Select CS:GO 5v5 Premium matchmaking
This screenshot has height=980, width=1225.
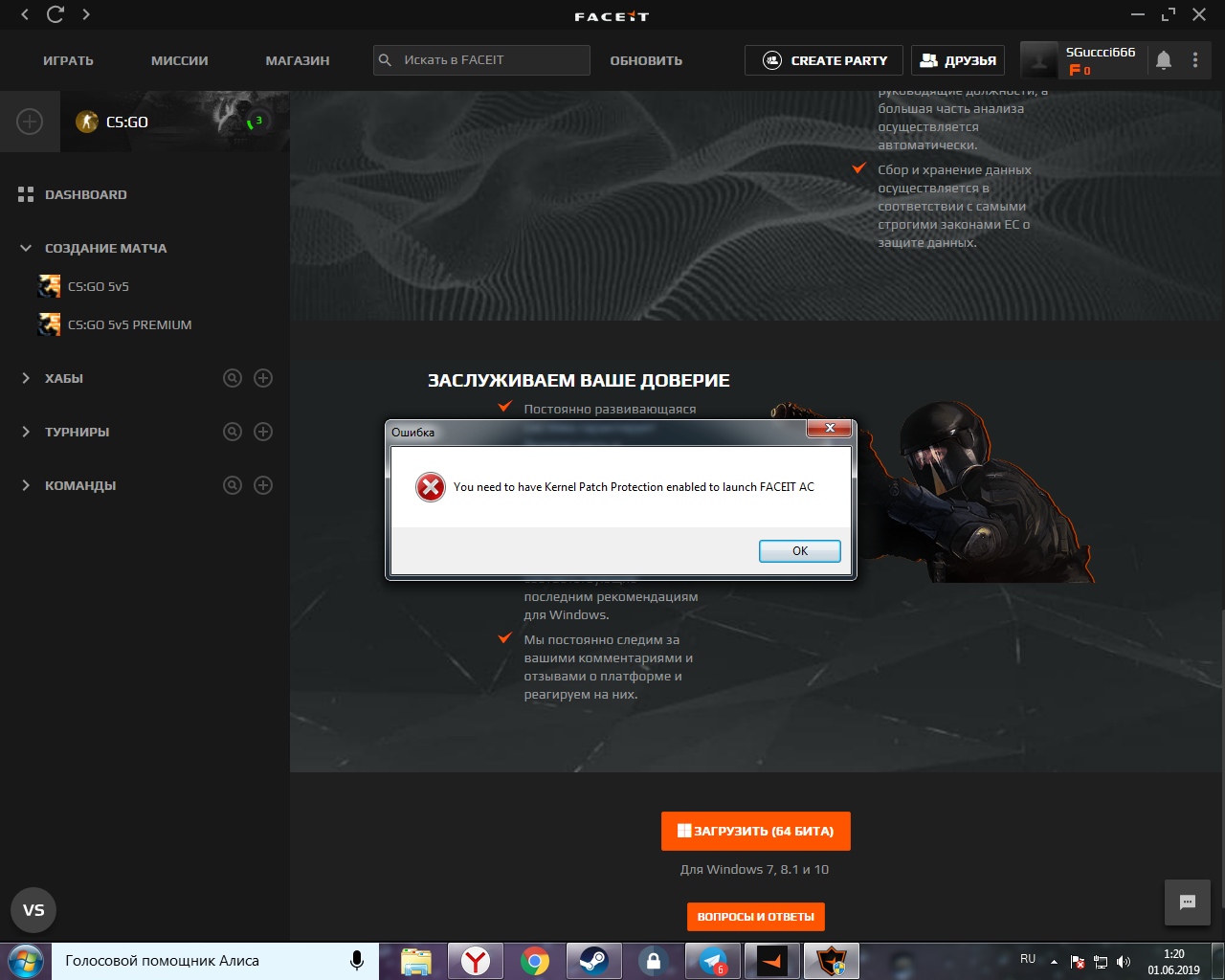point(129,324)
